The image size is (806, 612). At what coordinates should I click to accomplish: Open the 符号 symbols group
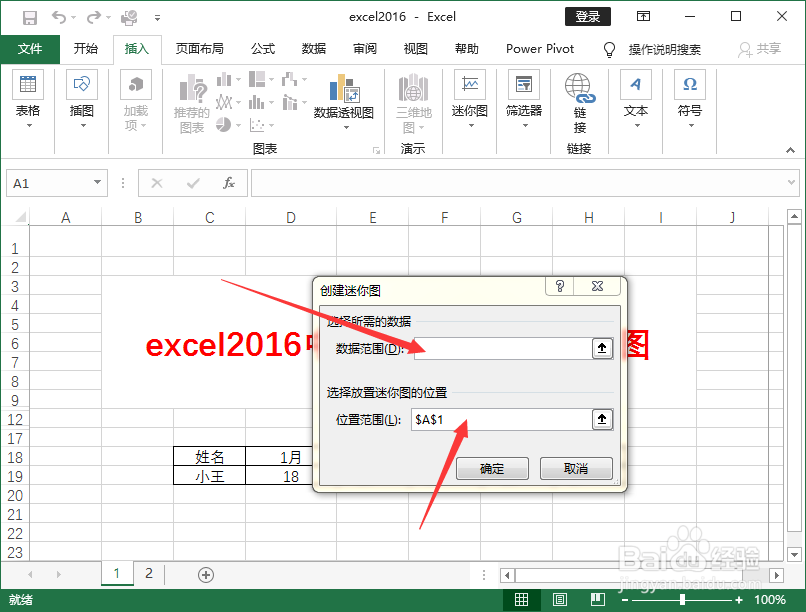pos(690,99)
